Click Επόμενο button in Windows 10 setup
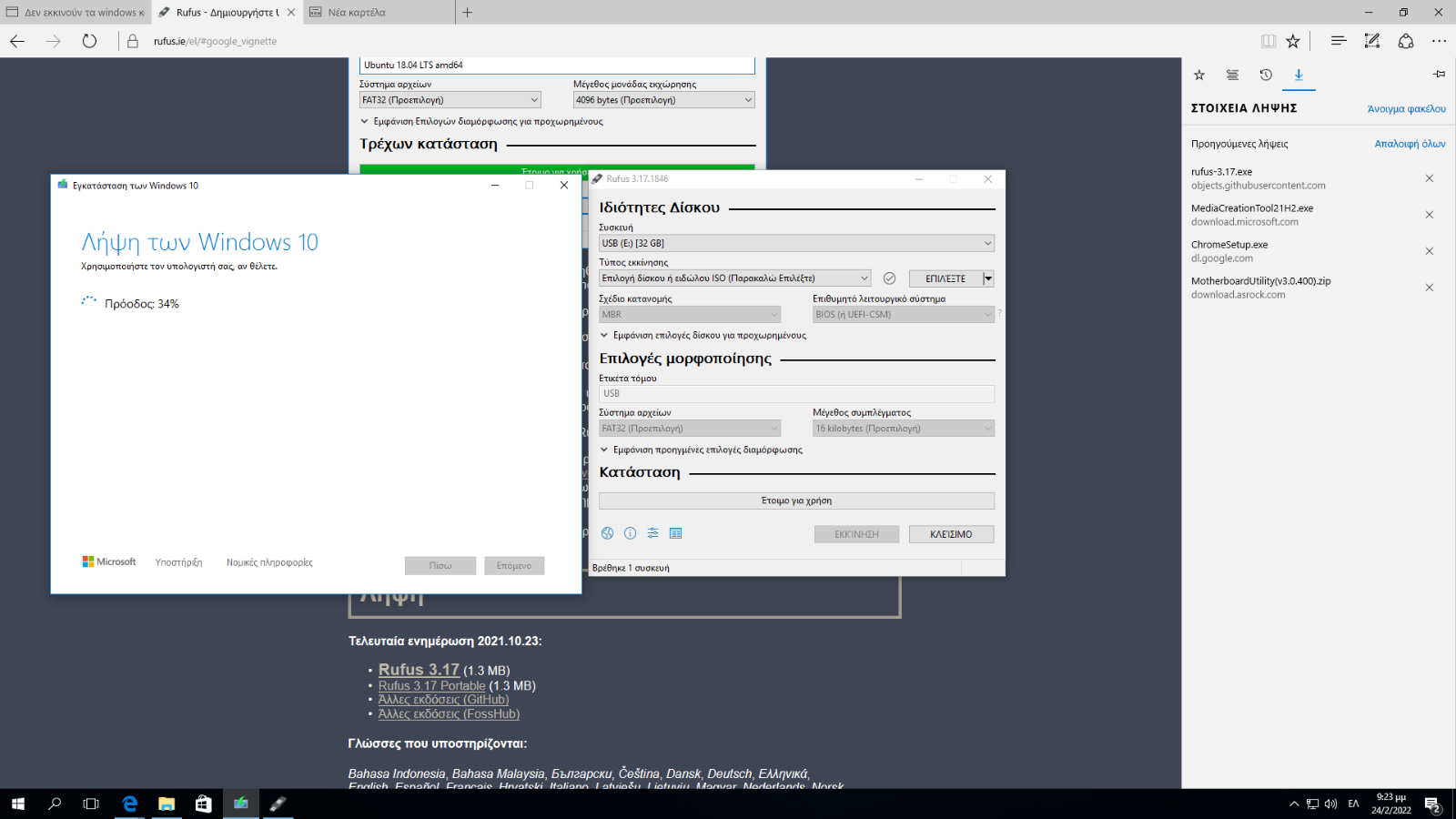This screenshot has height=819, width=1456. point(514,565)
